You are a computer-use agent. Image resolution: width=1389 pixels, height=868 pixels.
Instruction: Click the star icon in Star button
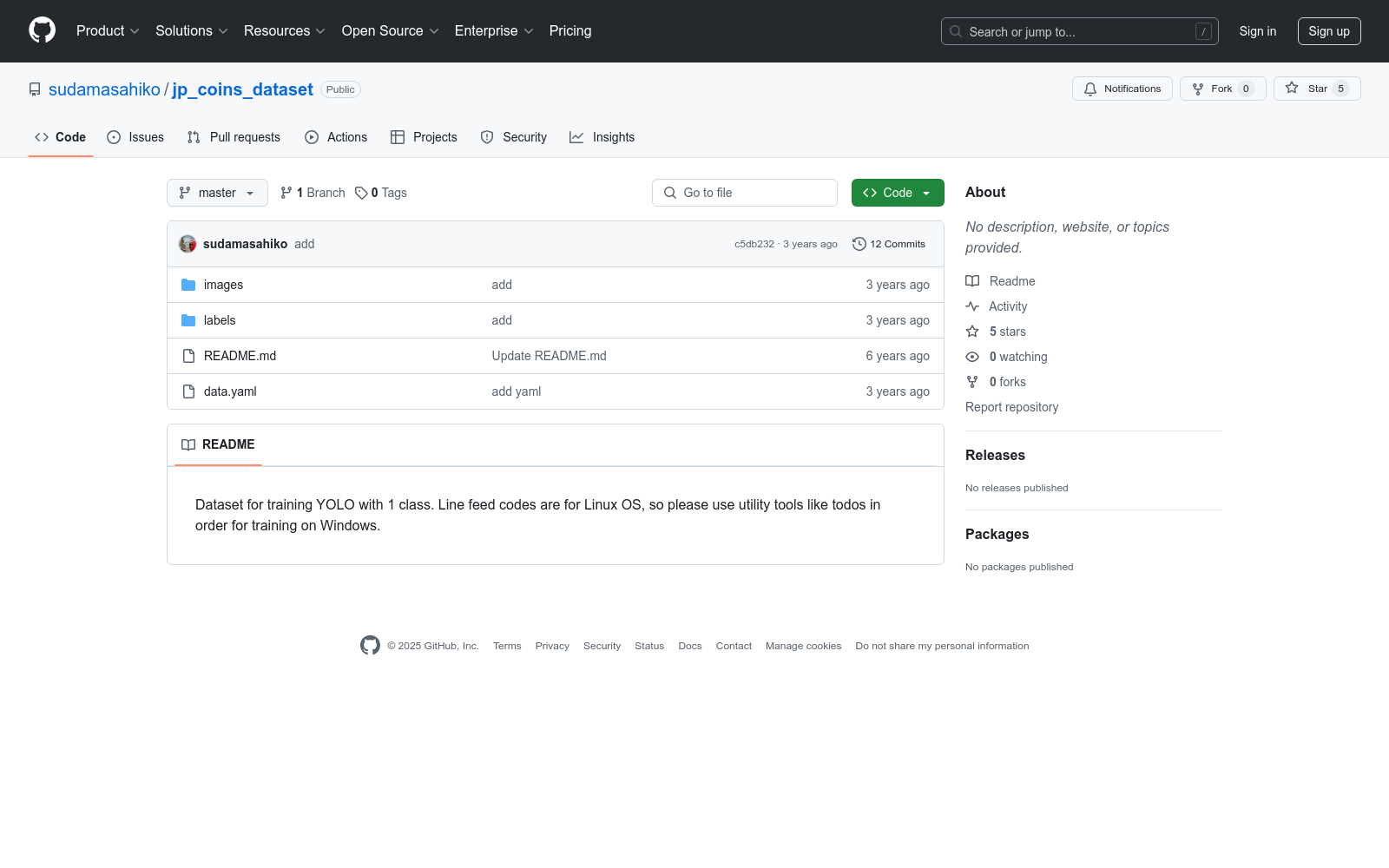coord(1292,89)
